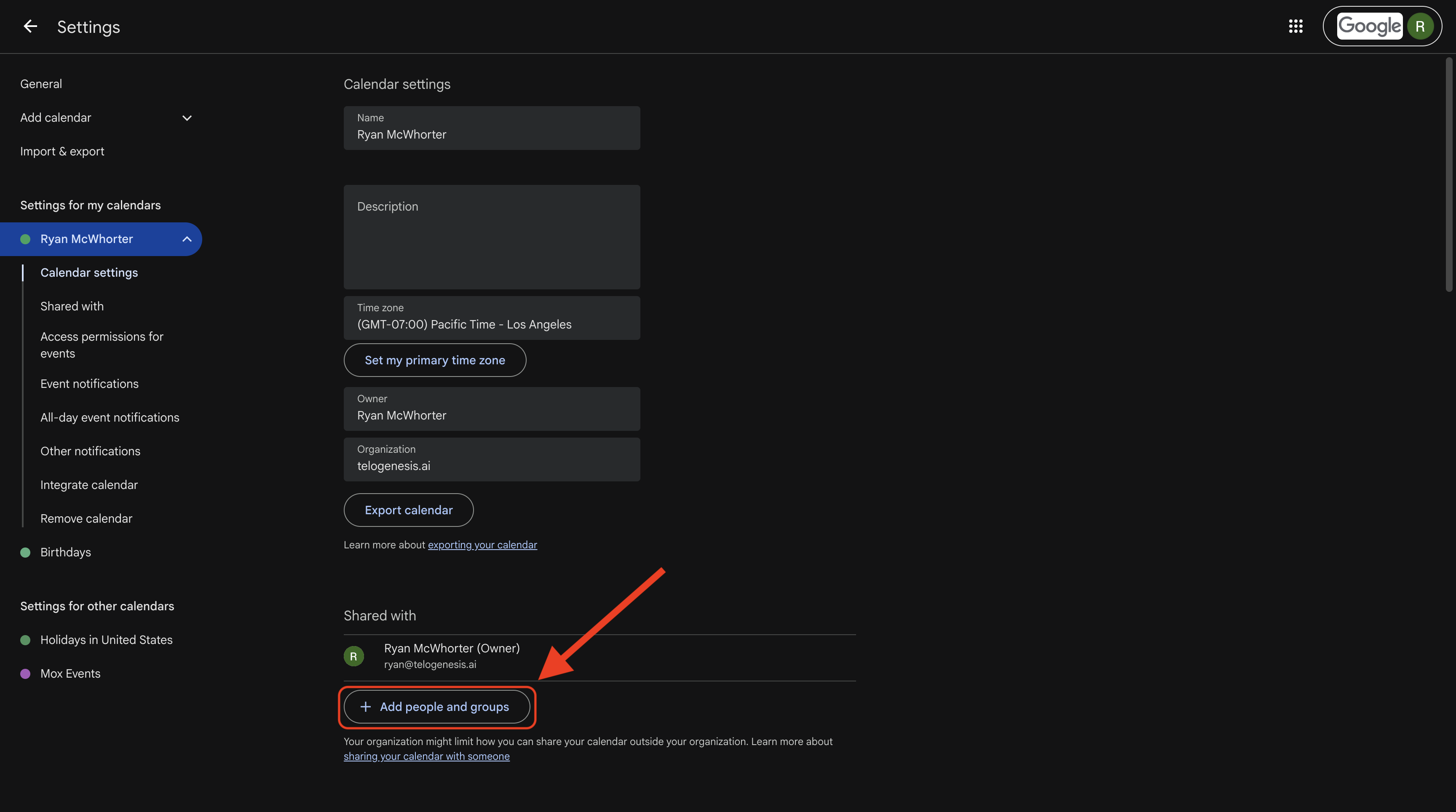This screenshot has width=1456, height=812.
Task: Click the green dot beside Ryan McWhorter calendar
Action: click(25, 238)
